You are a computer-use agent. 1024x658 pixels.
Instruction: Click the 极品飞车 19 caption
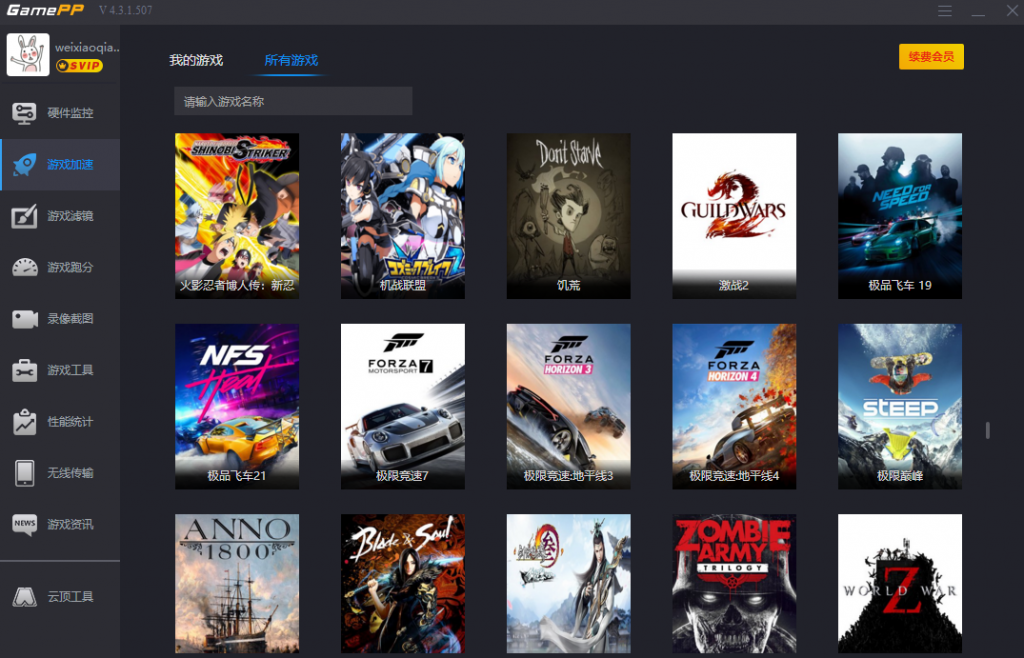[x=900, y=285]
